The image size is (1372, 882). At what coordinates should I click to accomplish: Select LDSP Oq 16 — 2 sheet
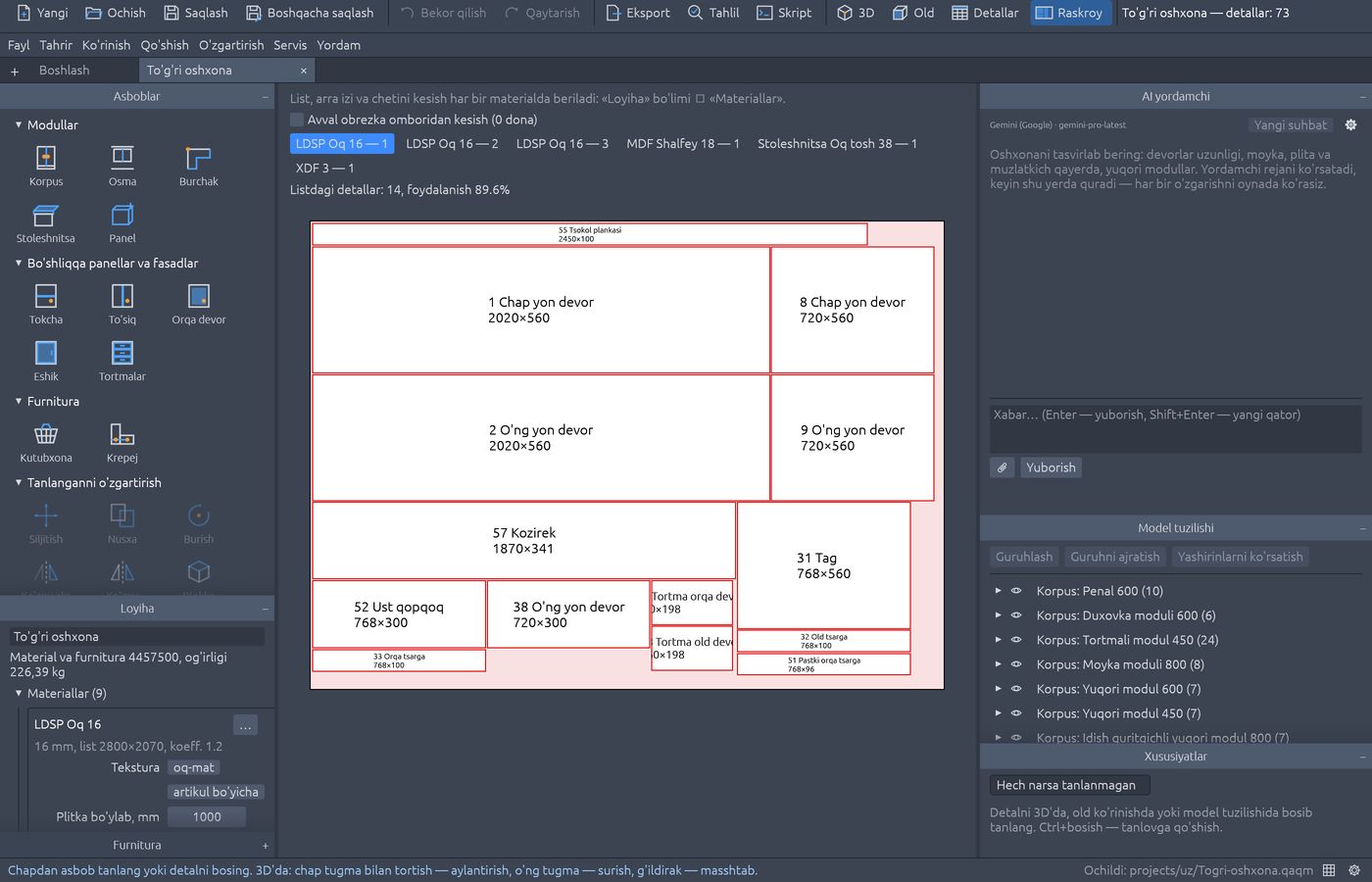pos(452,143)
